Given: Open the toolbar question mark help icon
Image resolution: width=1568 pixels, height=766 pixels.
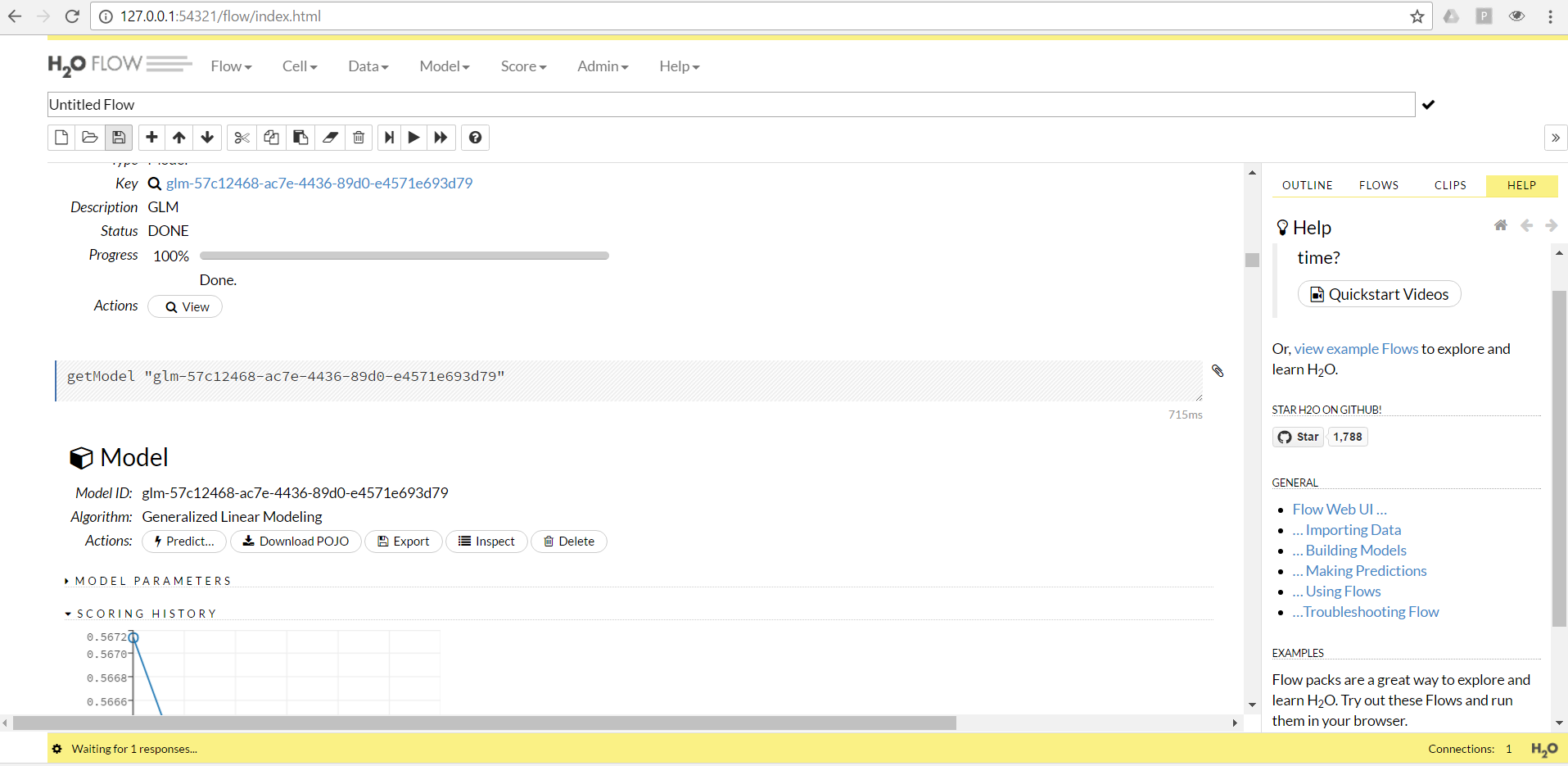Looking at the screenshot, I should coord(476,138).
